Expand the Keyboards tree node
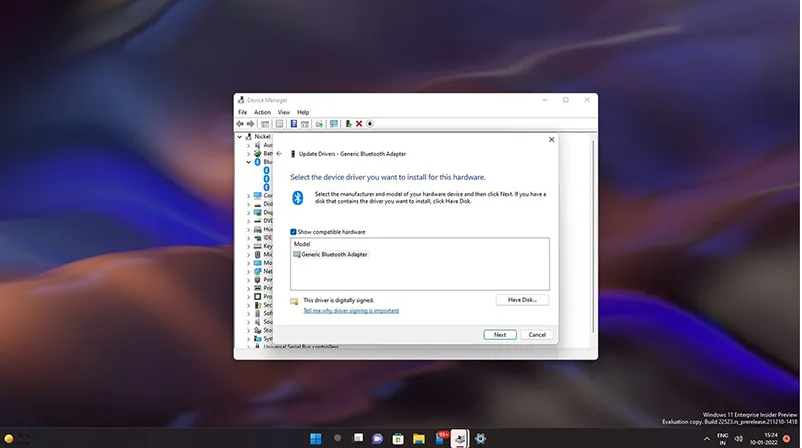 coord(249,246)
